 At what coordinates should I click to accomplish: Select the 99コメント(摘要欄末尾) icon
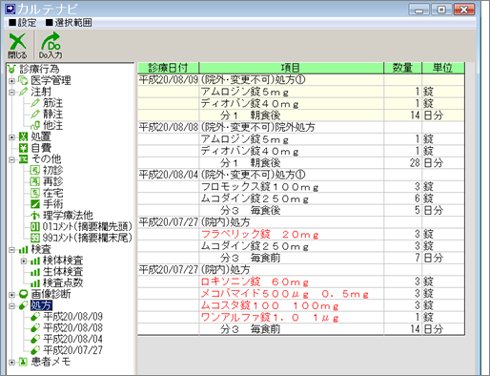point(35,238)
